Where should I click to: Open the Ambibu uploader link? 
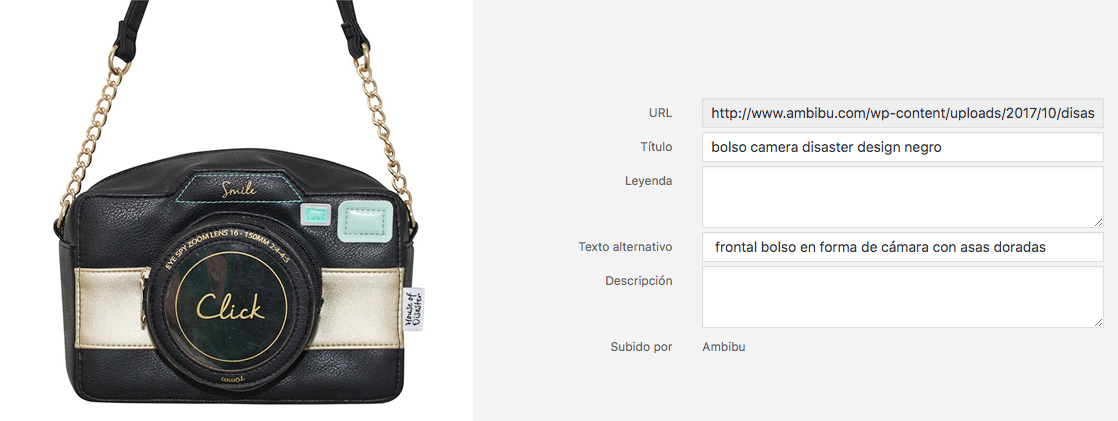(724, 347)
